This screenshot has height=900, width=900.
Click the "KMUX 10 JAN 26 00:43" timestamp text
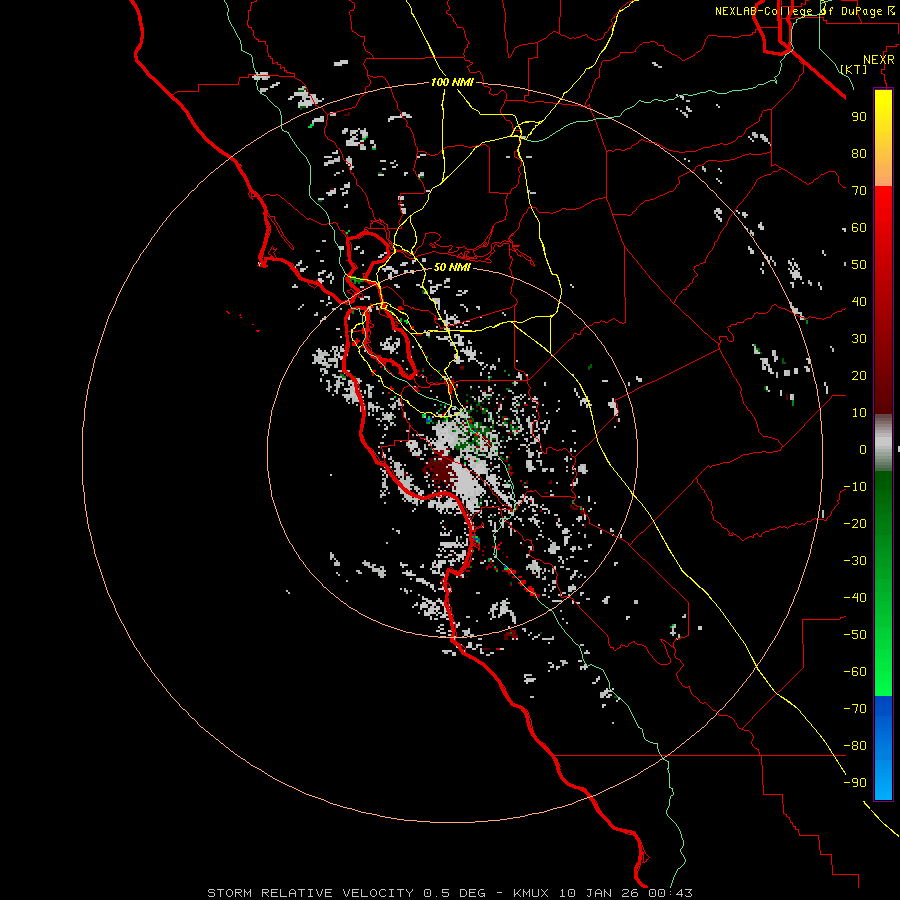pos(603,893)
